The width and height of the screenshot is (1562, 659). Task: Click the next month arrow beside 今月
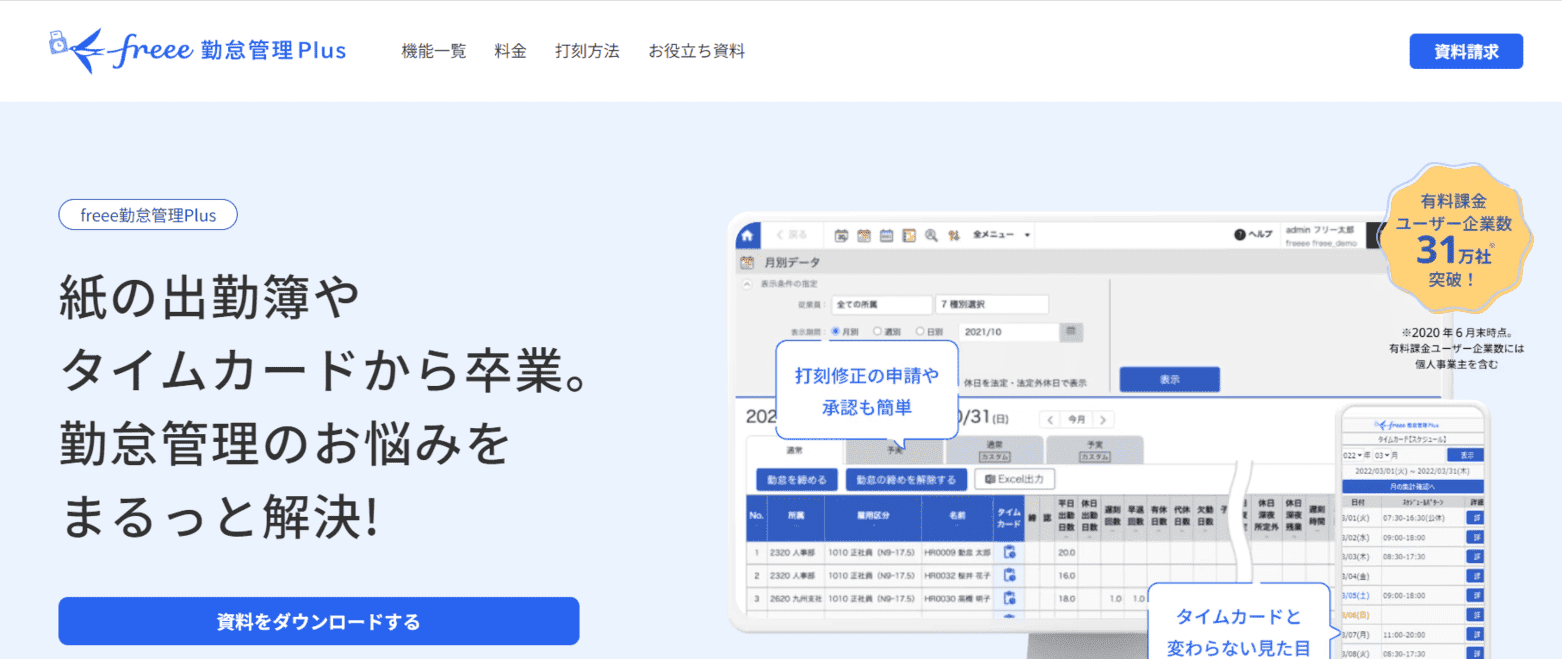click(1105, 420)
